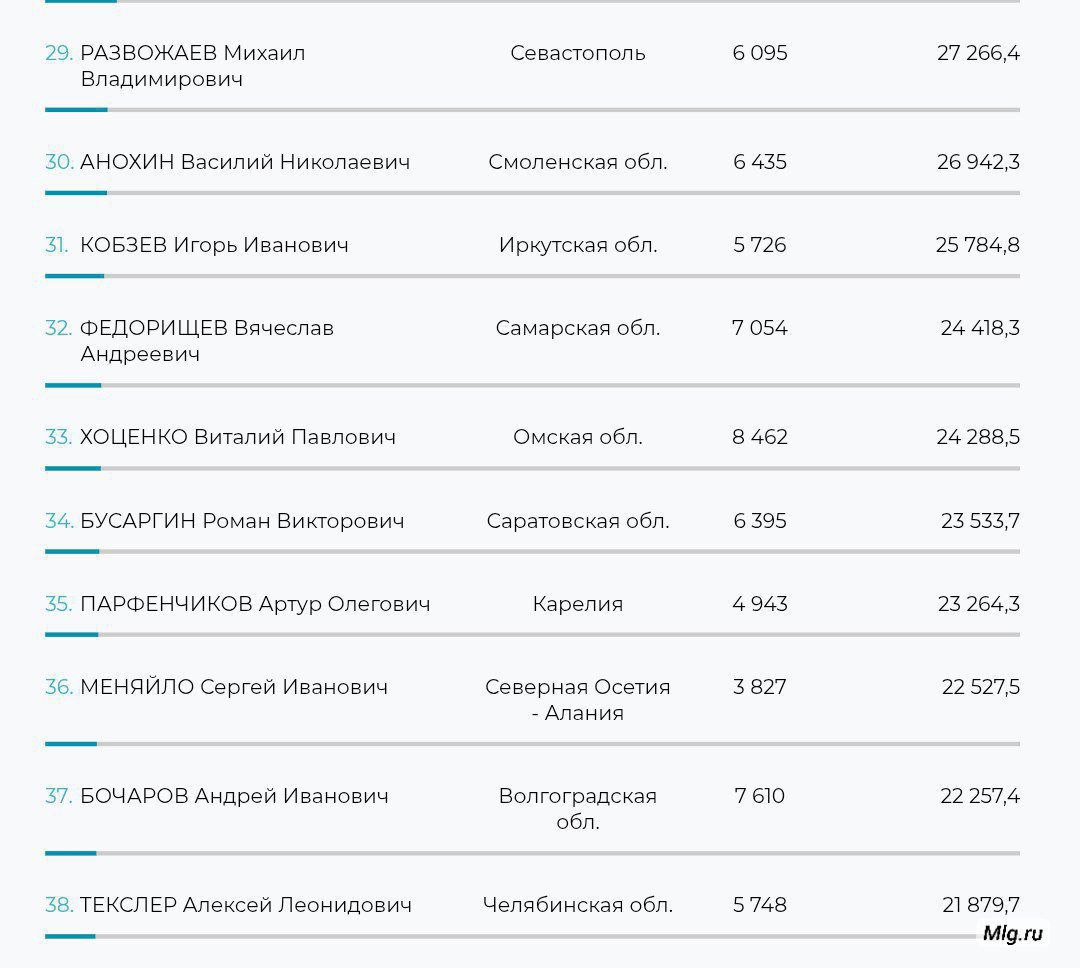Click the Севастополь region label
The height and width of the screenshot is (968, 1080).
(578, 53)
